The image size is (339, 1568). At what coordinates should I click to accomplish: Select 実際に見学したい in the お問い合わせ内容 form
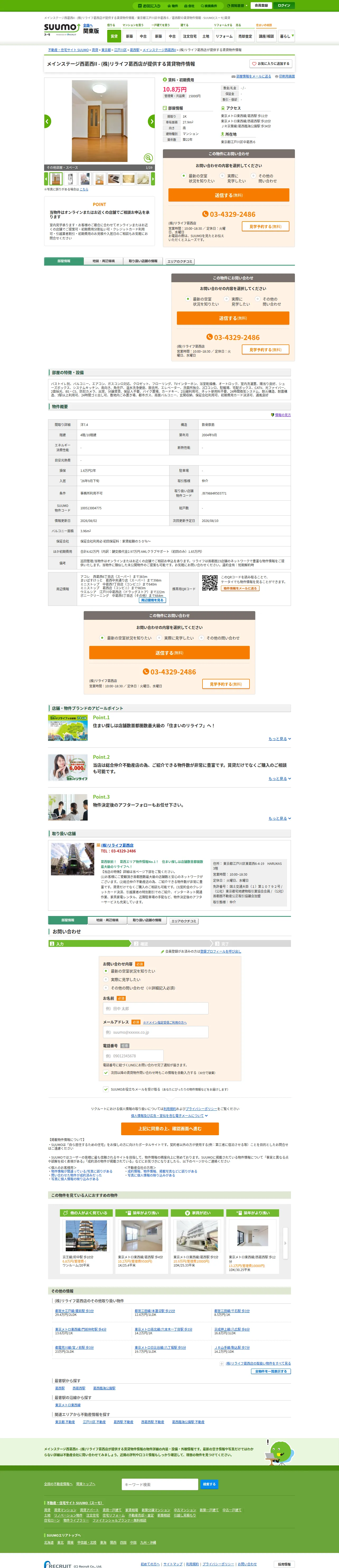point(106,979)
